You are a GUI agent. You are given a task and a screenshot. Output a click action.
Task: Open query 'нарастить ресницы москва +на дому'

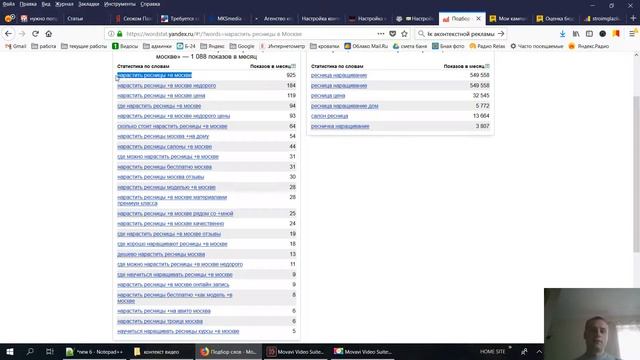(163, 136)
